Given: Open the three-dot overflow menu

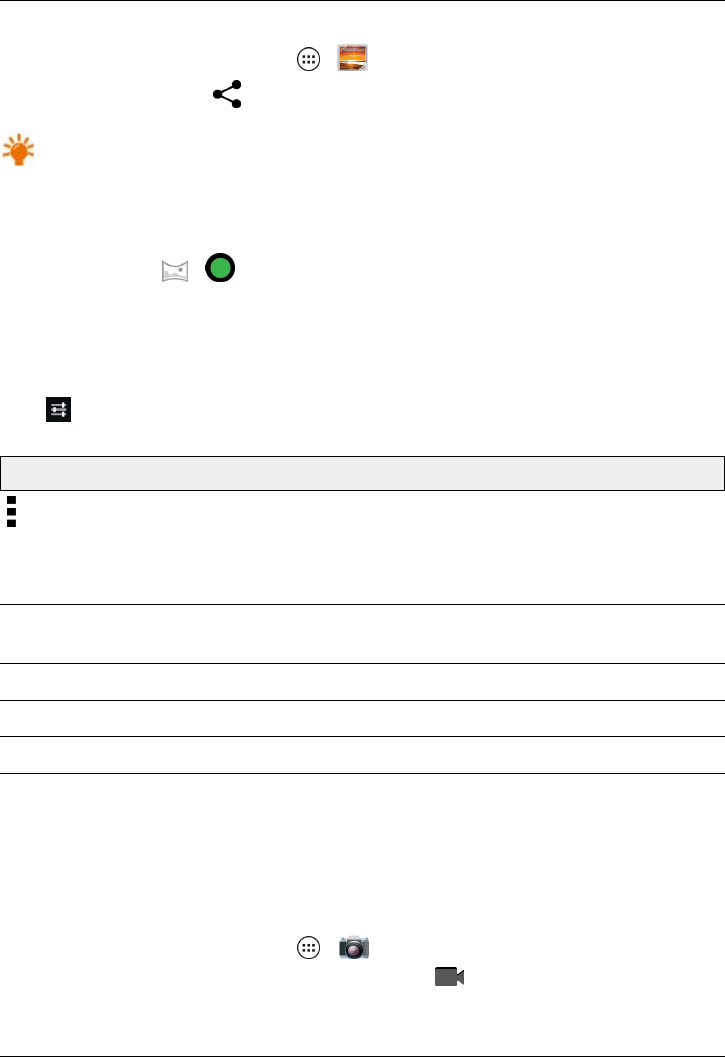Looking at the screenshot, I should [11, 512].
